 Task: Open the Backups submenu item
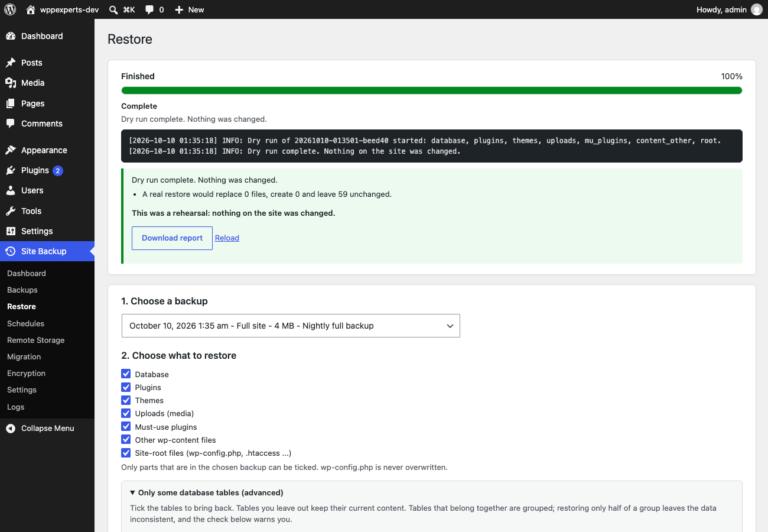point(22,290)
